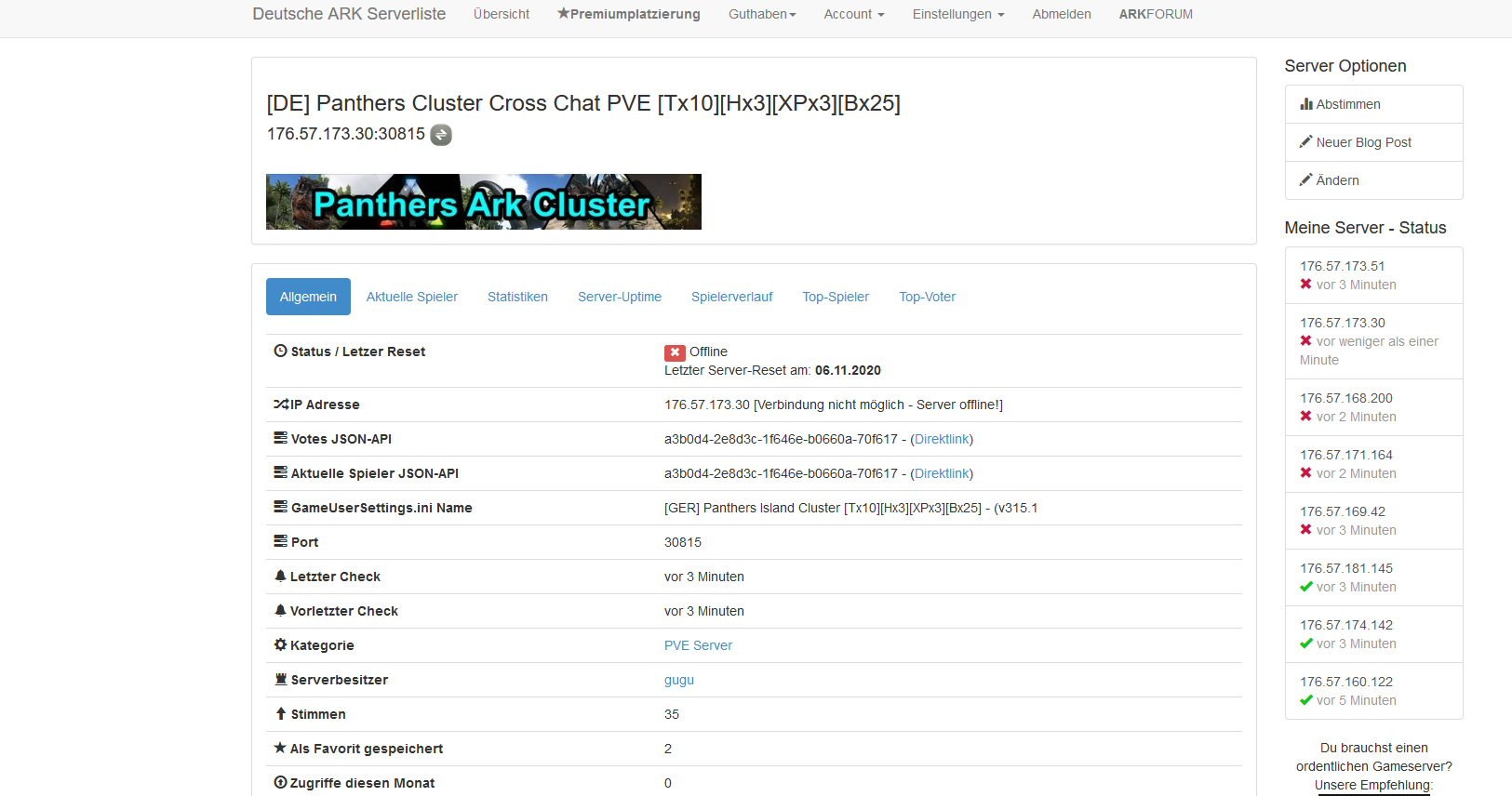Open the Votes JSON-API Direktlink
Image resolution: width=1512 pixels, height=796 pixels.
[942, 439]
